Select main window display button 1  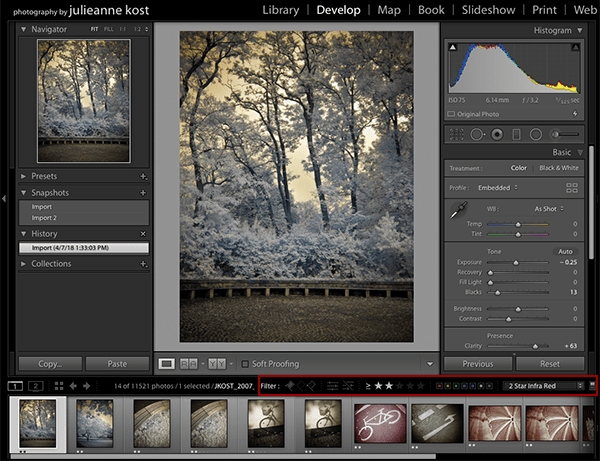click(x=15, y=386)
